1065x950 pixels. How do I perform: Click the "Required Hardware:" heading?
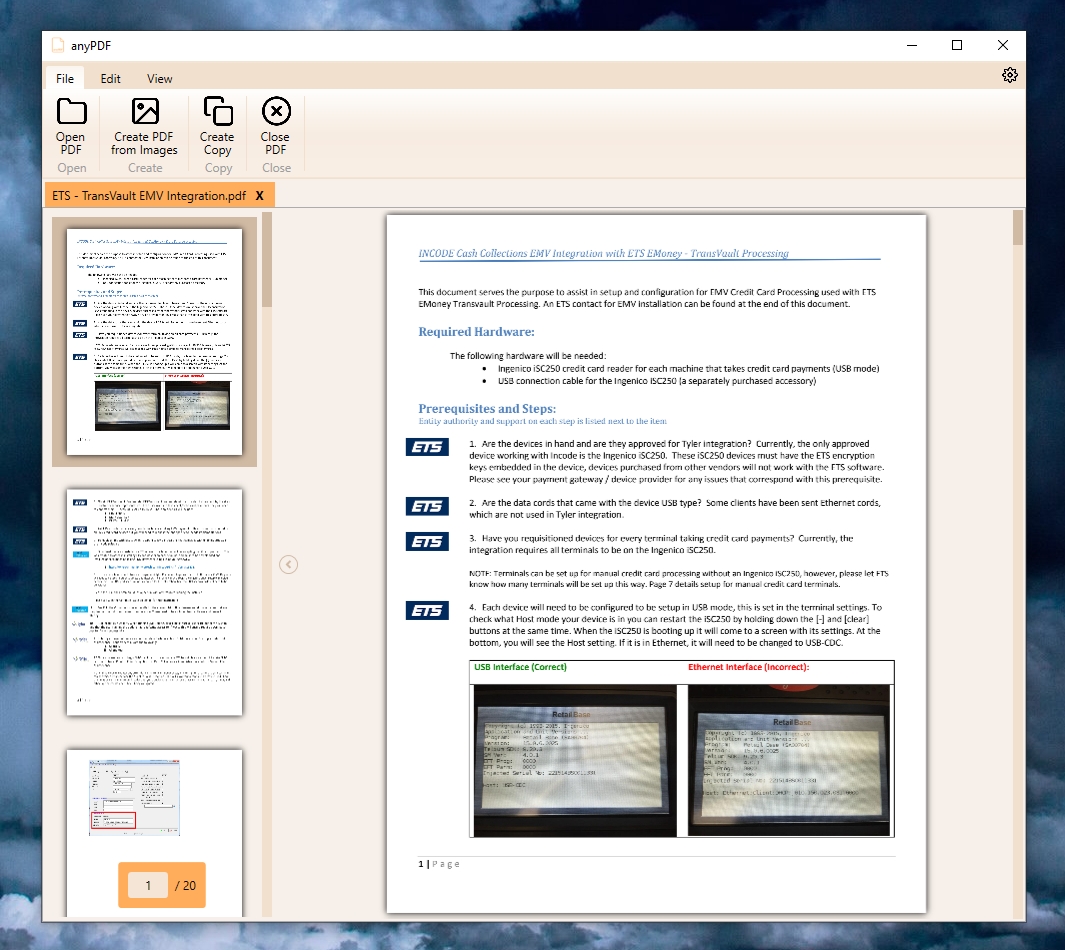click(x=476, y=332)
